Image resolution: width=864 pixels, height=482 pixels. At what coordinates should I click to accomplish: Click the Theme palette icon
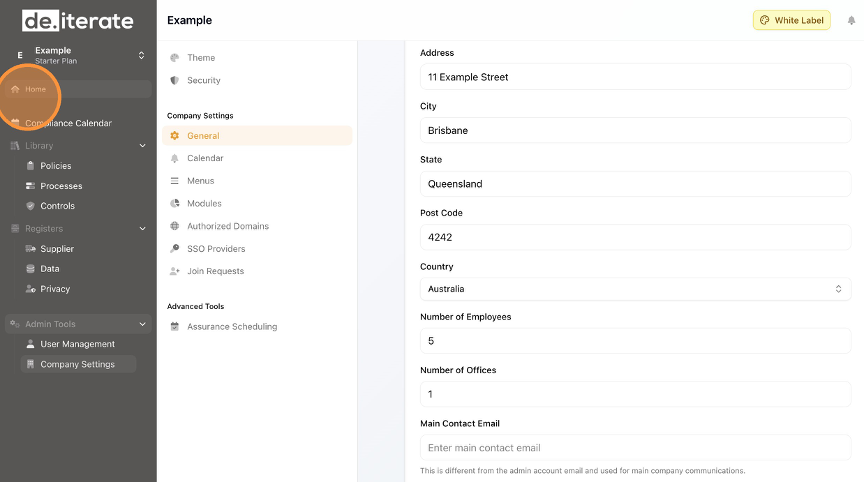tap(175, 58)
